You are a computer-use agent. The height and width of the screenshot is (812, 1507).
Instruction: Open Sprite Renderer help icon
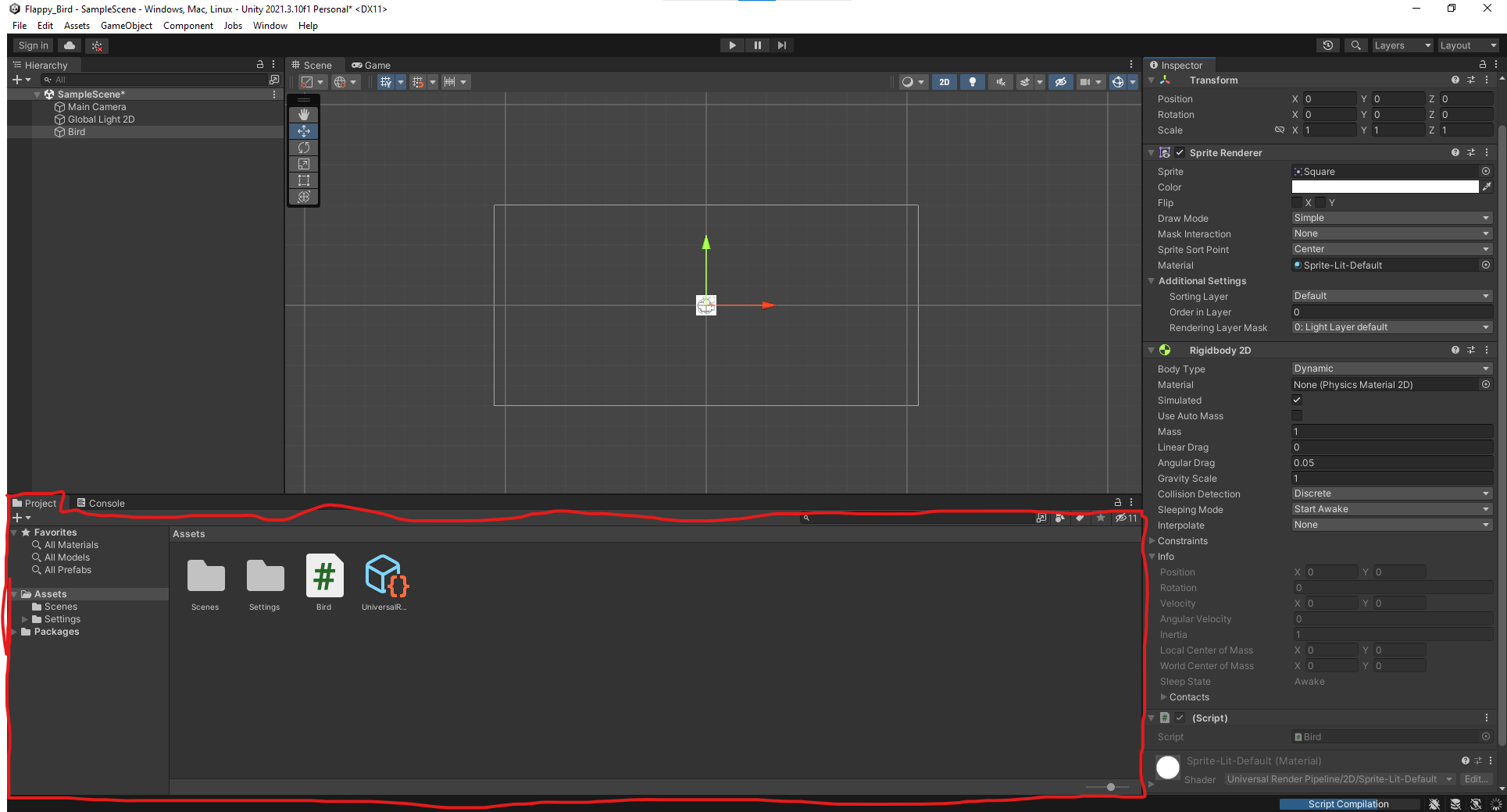tap(1455, 152)
